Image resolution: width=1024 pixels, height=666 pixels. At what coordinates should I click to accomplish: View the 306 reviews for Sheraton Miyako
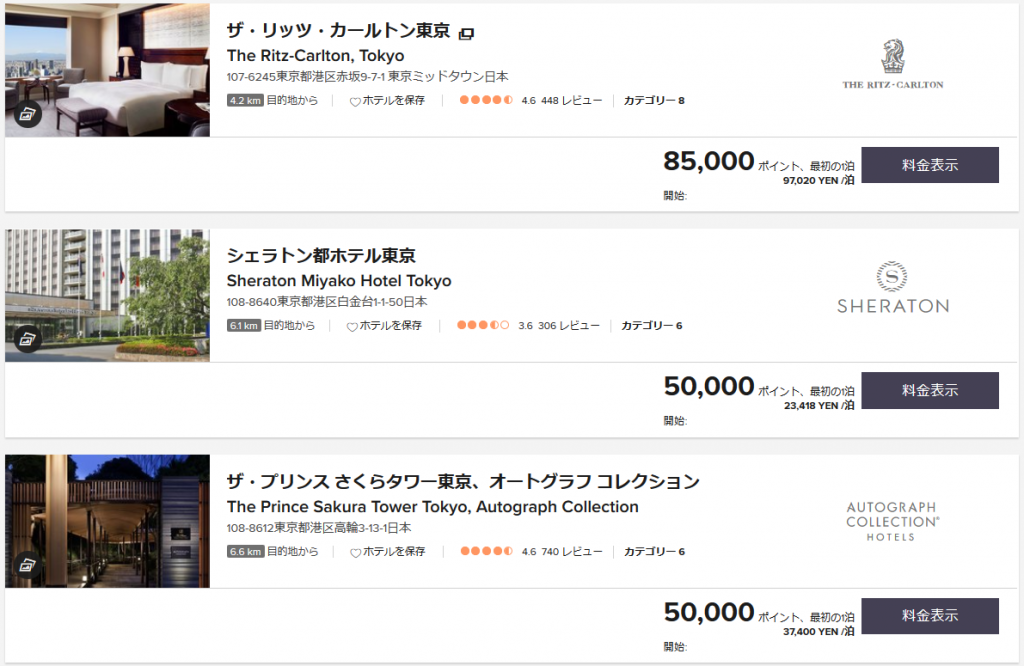569,326
